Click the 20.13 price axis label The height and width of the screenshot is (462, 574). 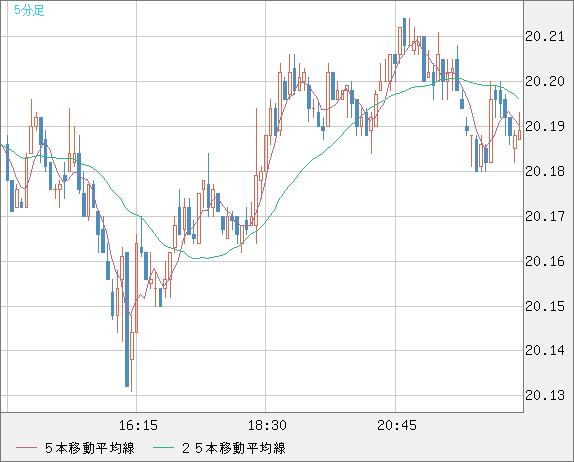coord(545,396)
